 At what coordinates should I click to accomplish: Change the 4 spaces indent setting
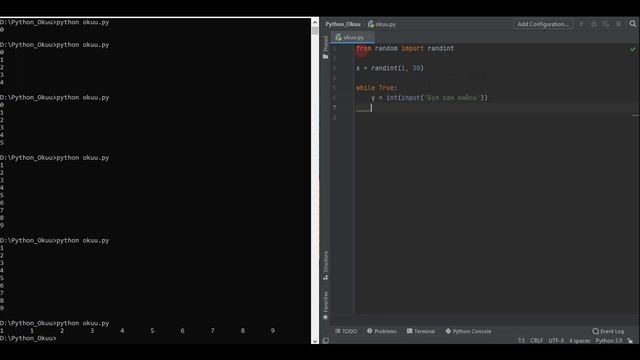tap(580, 340)
